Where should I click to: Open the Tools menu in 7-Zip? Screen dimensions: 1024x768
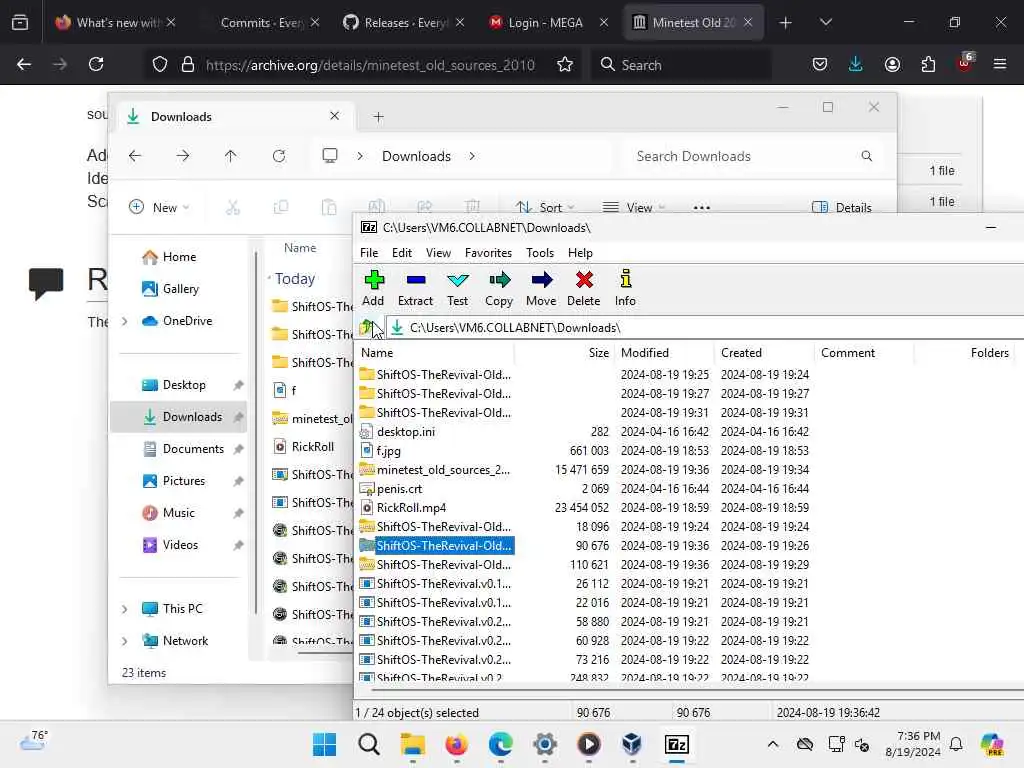click(x=540, y=253)
